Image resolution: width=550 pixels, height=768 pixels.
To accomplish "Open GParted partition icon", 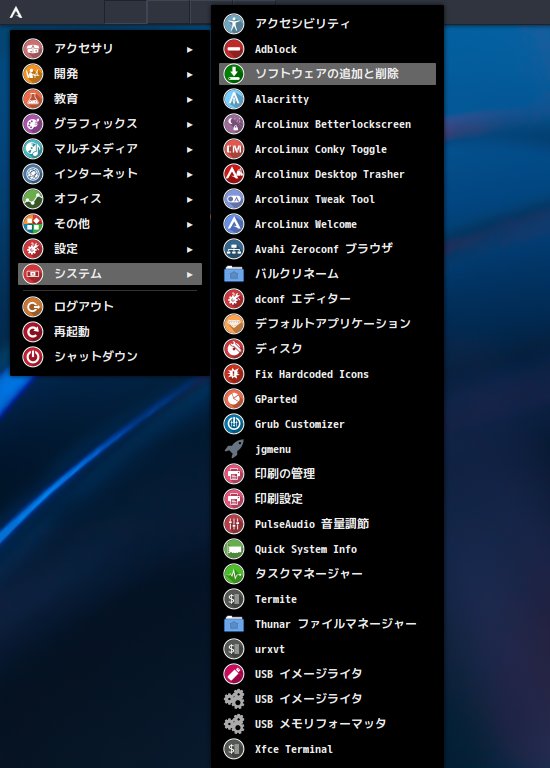I will 234,399.
